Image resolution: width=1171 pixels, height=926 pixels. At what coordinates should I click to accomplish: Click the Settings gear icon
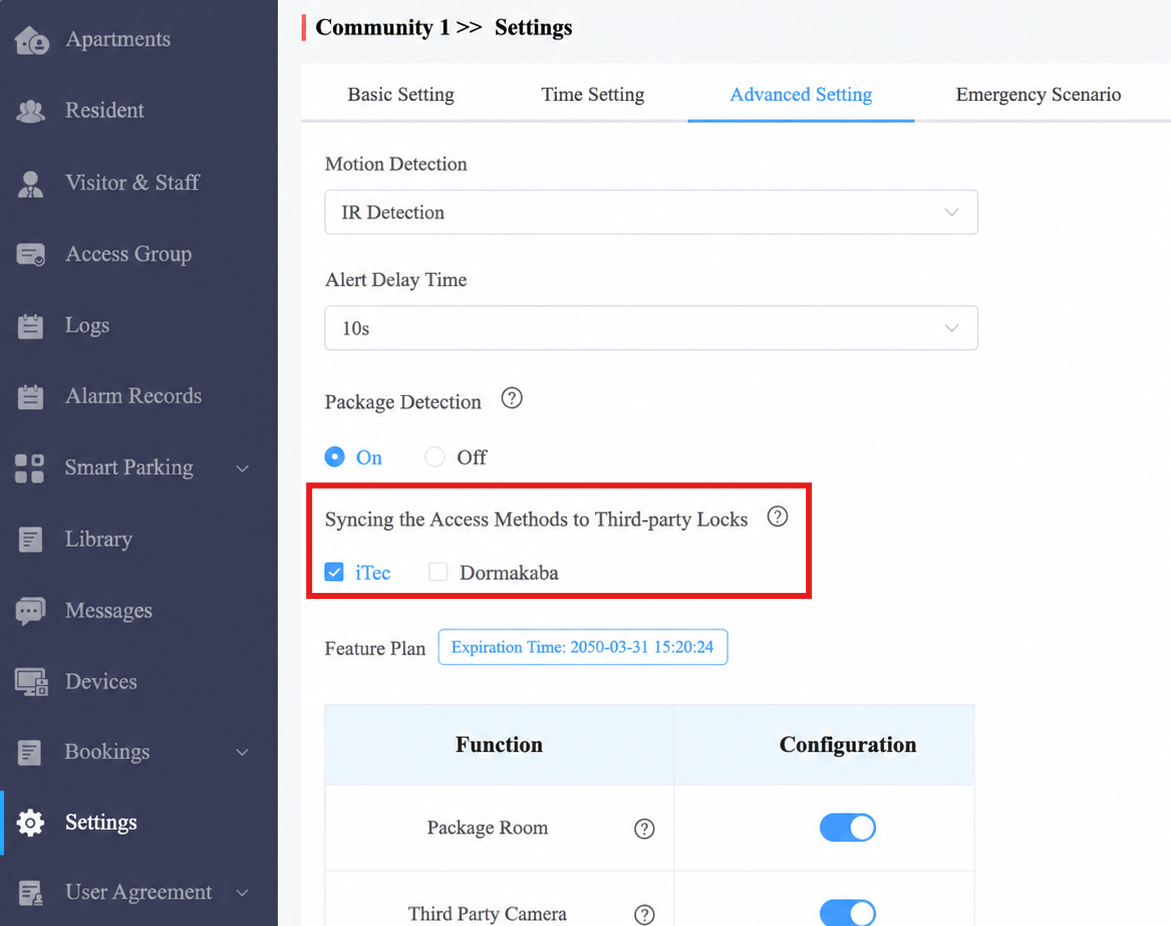(x=30, y=823)
